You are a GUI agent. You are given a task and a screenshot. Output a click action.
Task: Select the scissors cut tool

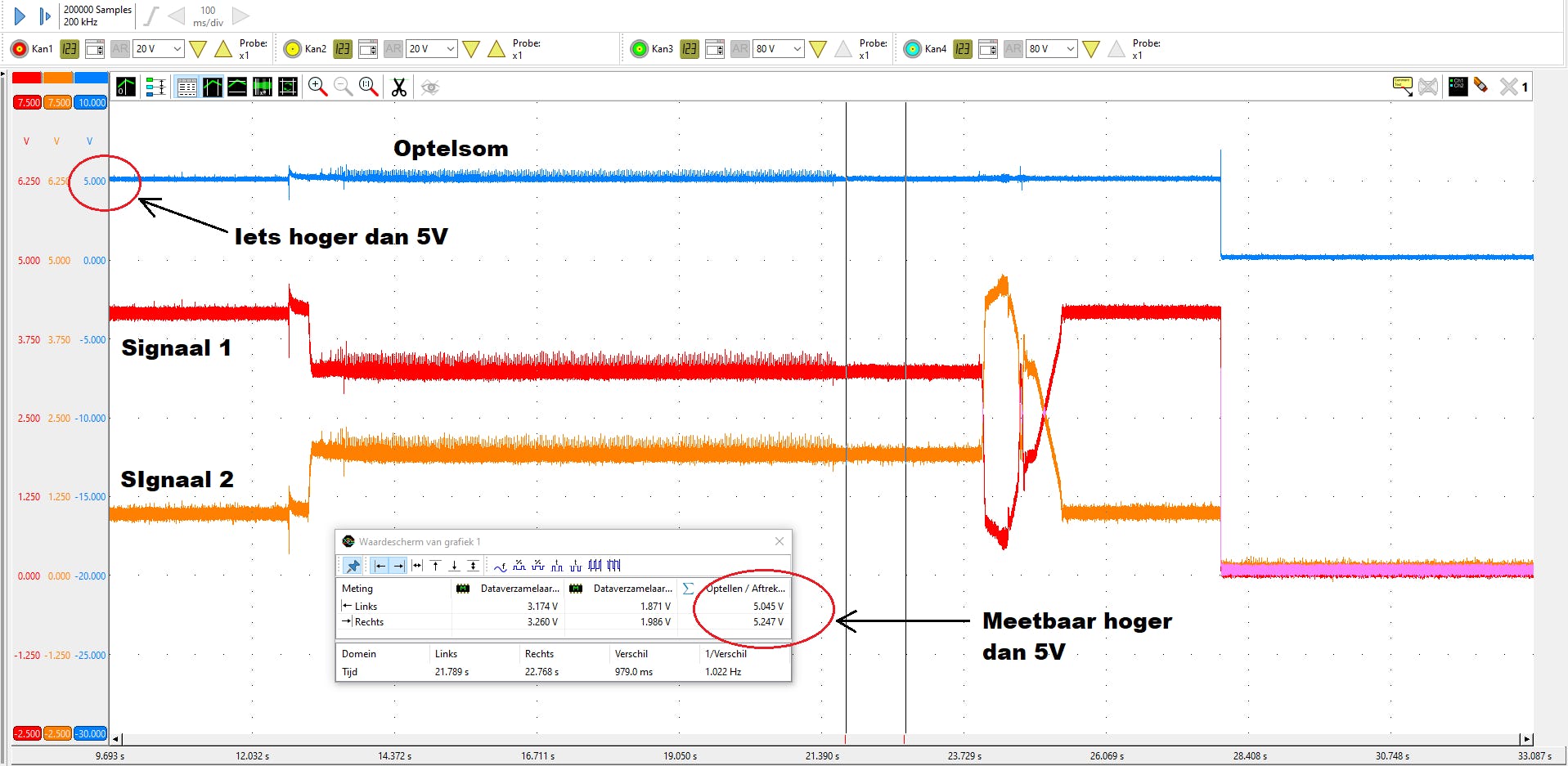coord(399,87)
